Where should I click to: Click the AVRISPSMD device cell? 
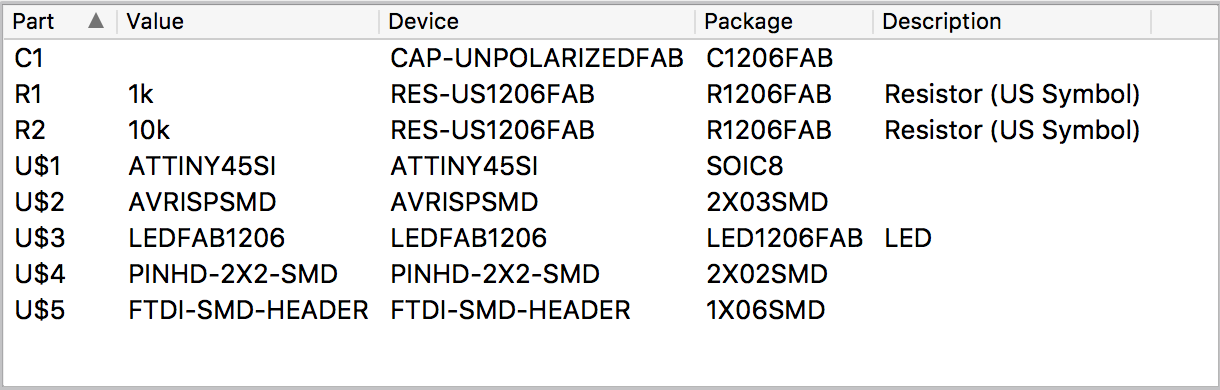(464, 203)
